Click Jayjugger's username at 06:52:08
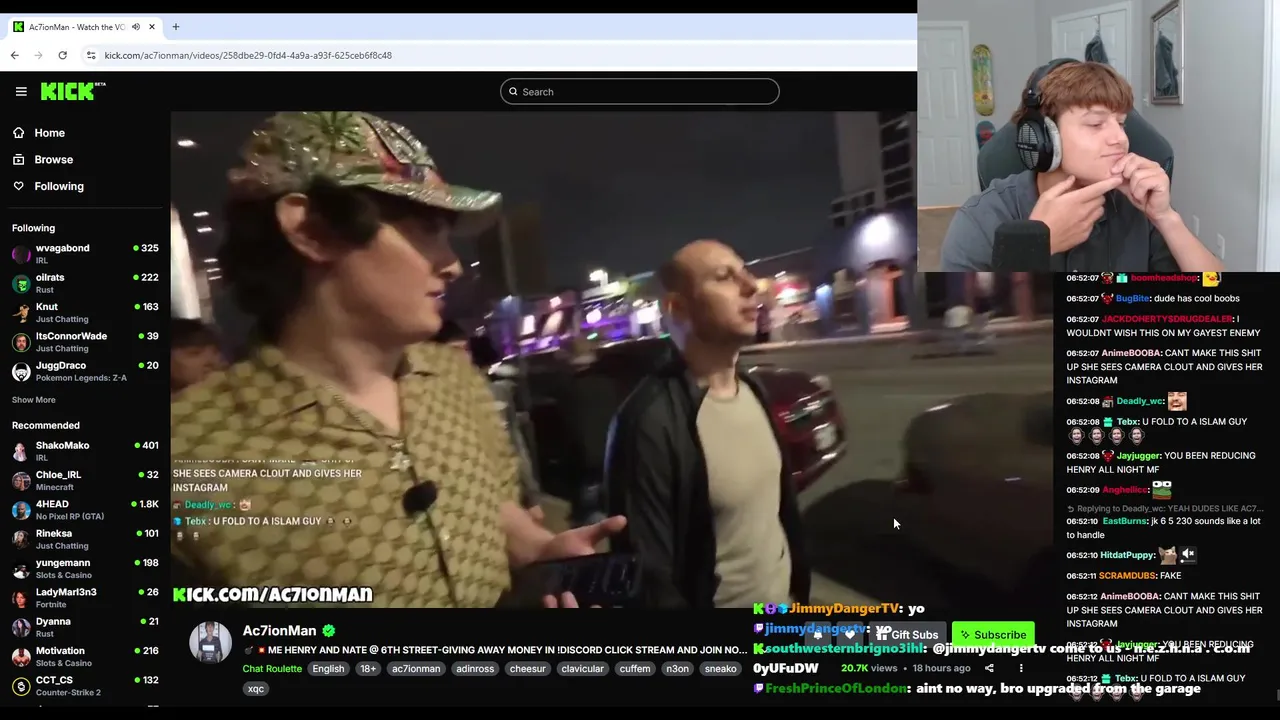Viewport: 1280px width, 720px height. (x=1138, y=456)
